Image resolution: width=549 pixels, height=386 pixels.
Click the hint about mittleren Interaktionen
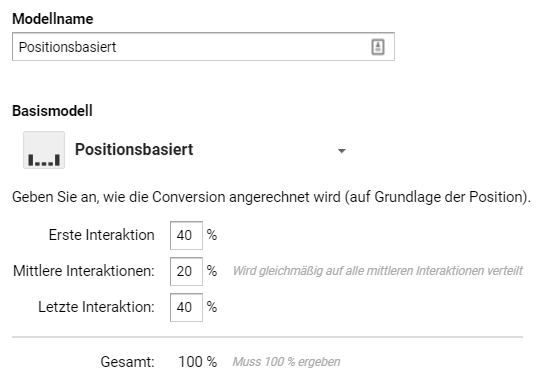(x=377, y=271)
